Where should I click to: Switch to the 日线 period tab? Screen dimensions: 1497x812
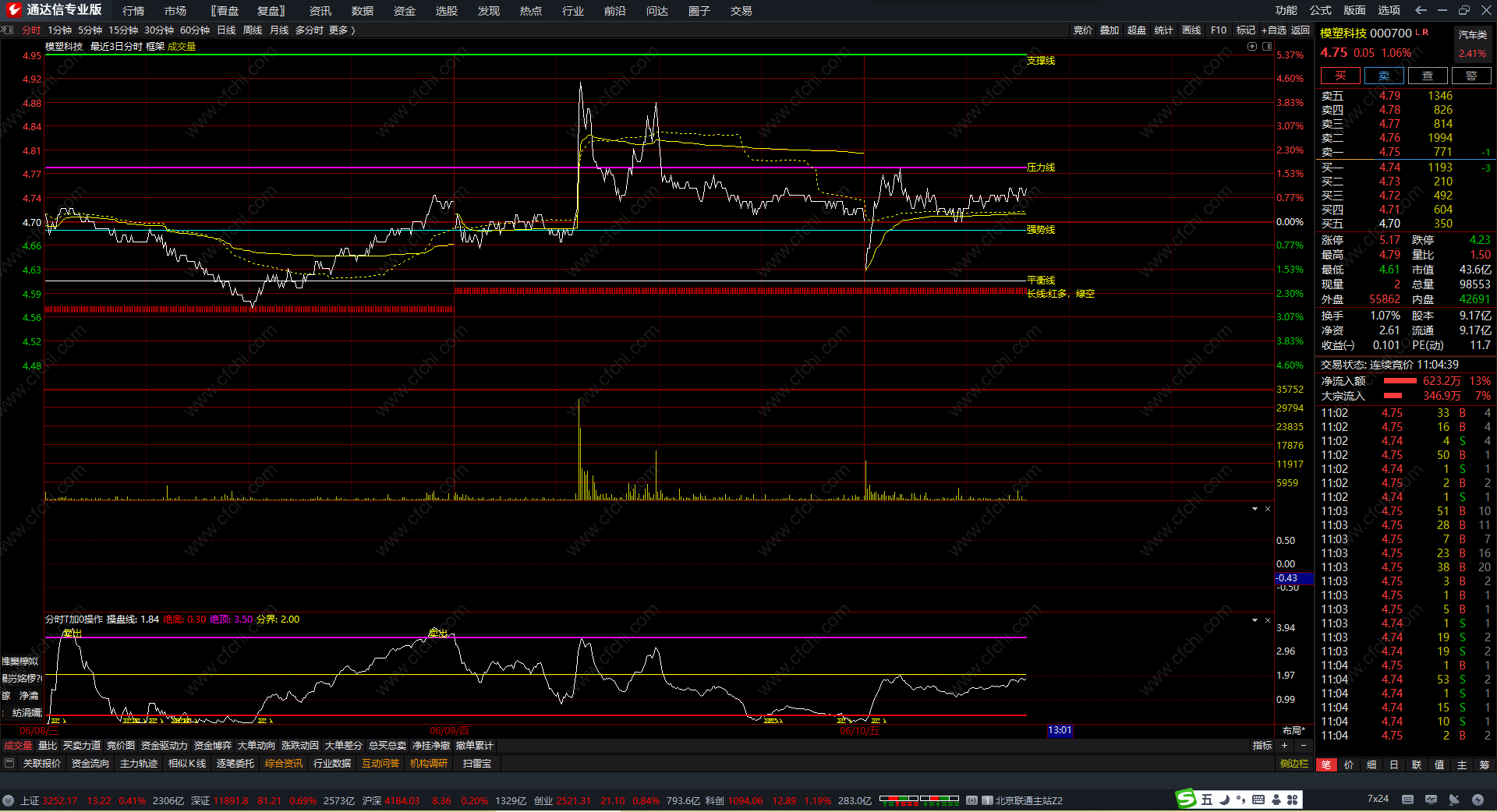coord(226,30)
